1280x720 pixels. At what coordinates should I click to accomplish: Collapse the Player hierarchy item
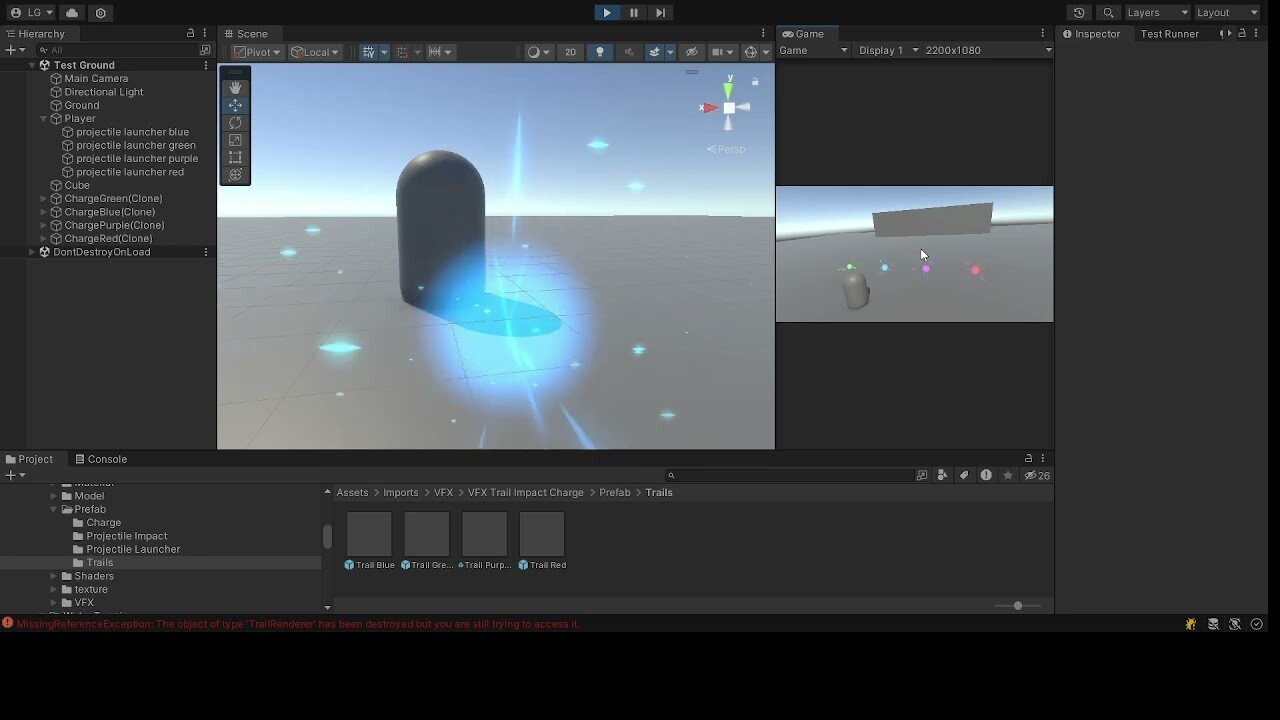(44, 118)
